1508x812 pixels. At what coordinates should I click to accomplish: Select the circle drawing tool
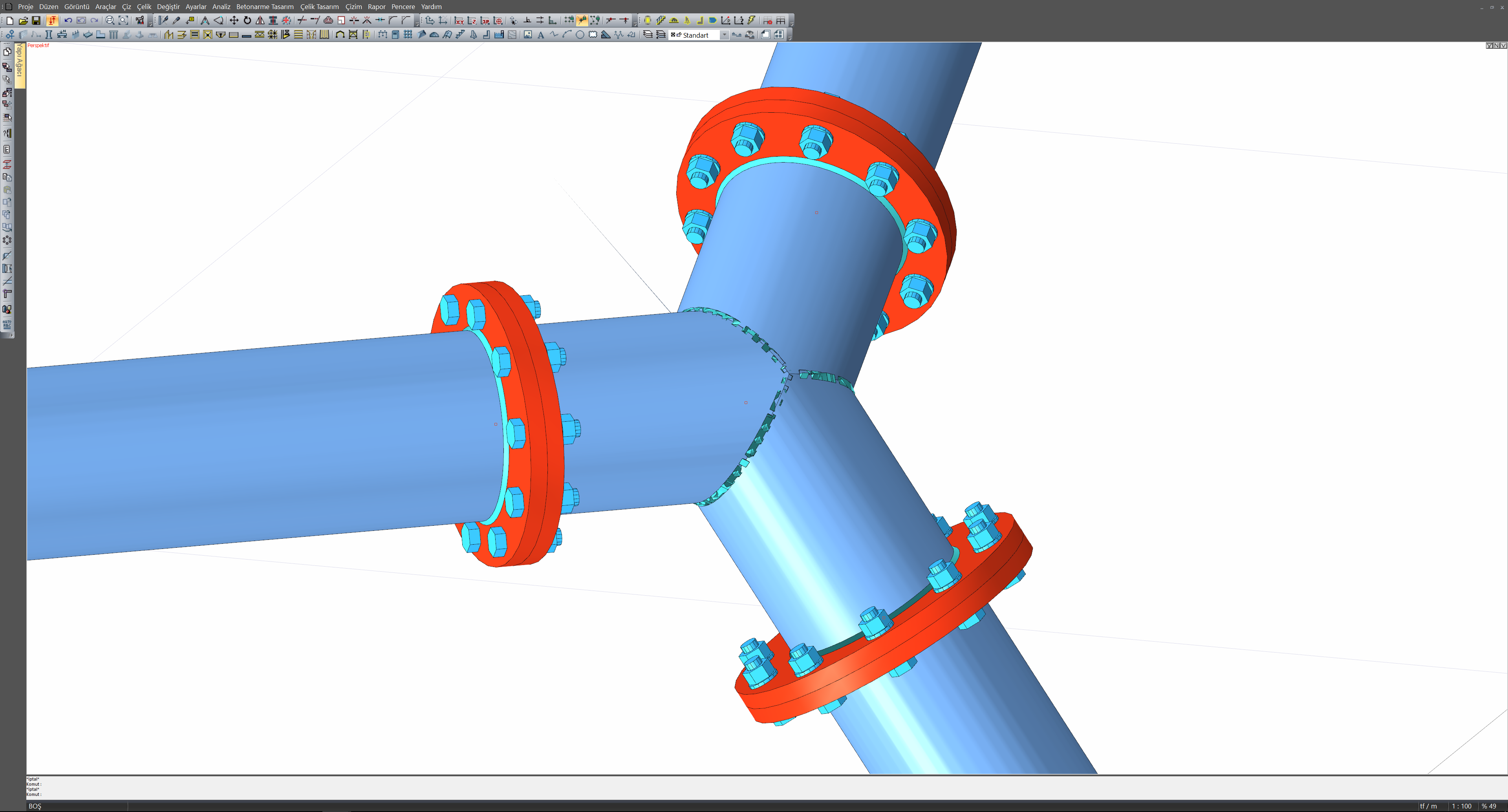click(x=580, y=35)
